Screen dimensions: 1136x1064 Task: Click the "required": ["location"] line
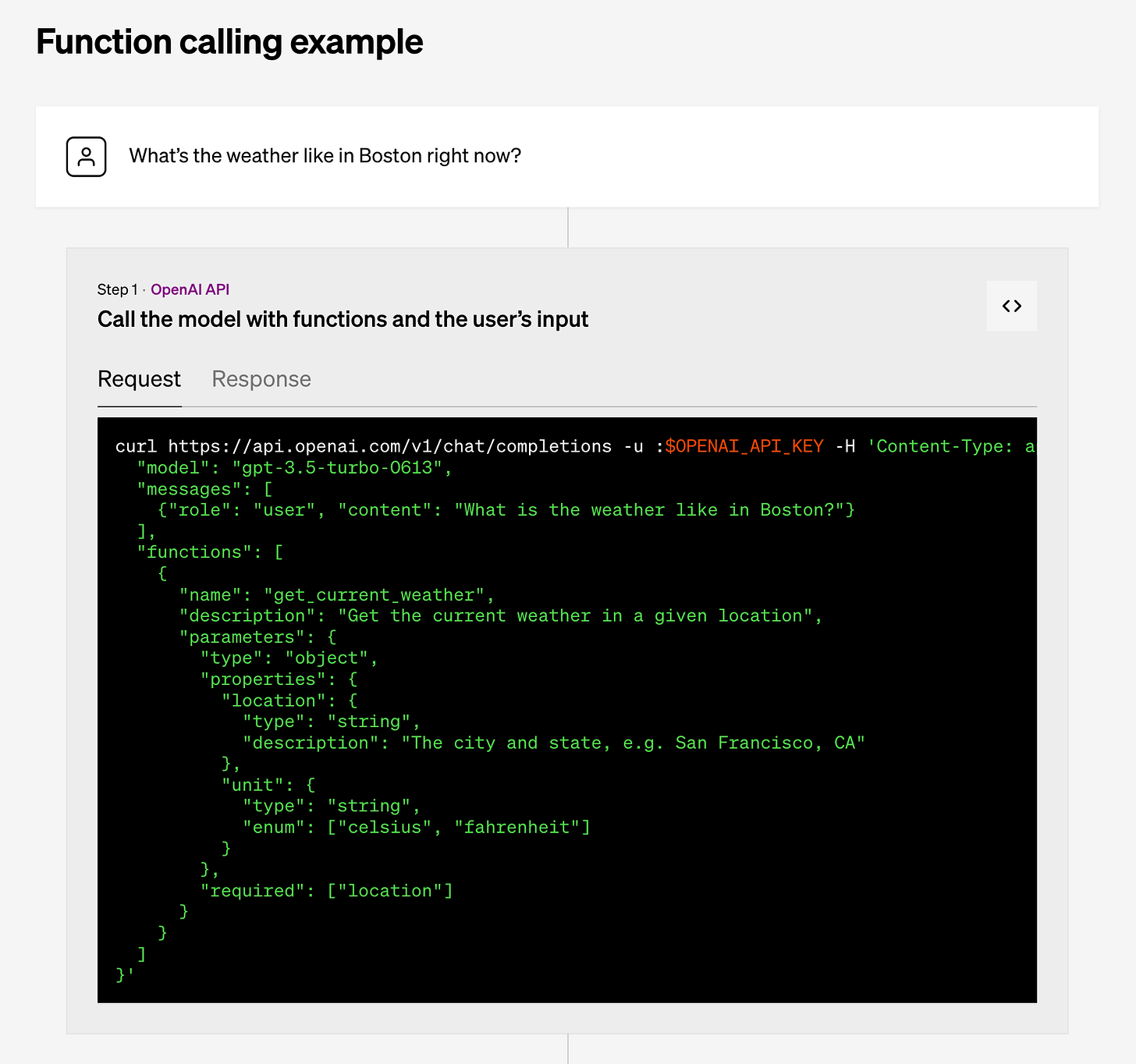[327, 891]
